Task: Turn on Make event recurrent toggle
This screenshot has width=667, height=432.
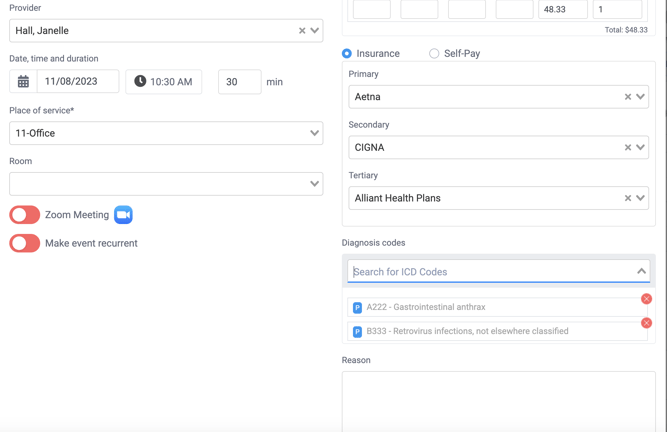Action: point(25,243)
